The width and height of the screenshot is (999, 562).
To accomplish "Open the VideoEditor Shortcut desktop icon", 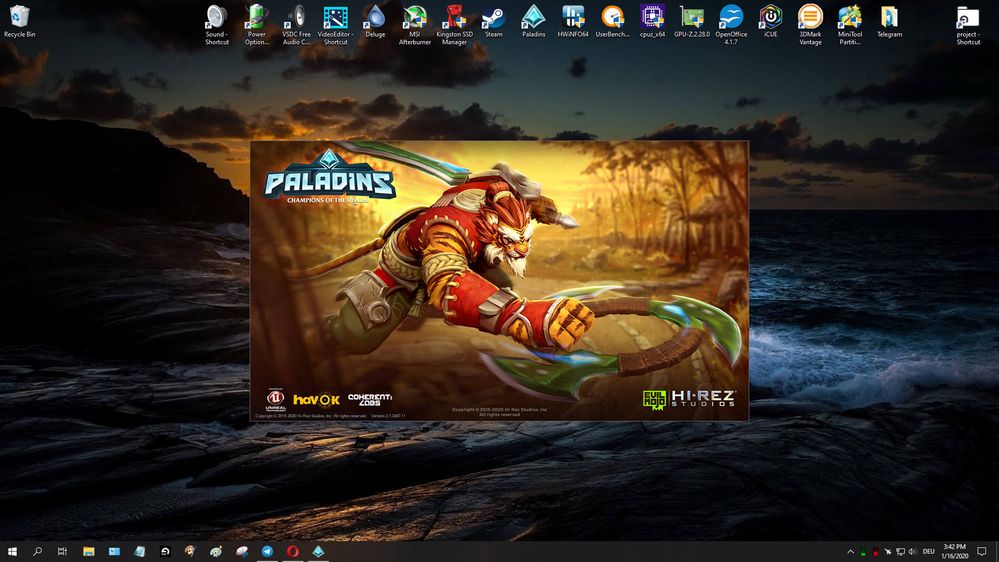I will click(335, 24).
